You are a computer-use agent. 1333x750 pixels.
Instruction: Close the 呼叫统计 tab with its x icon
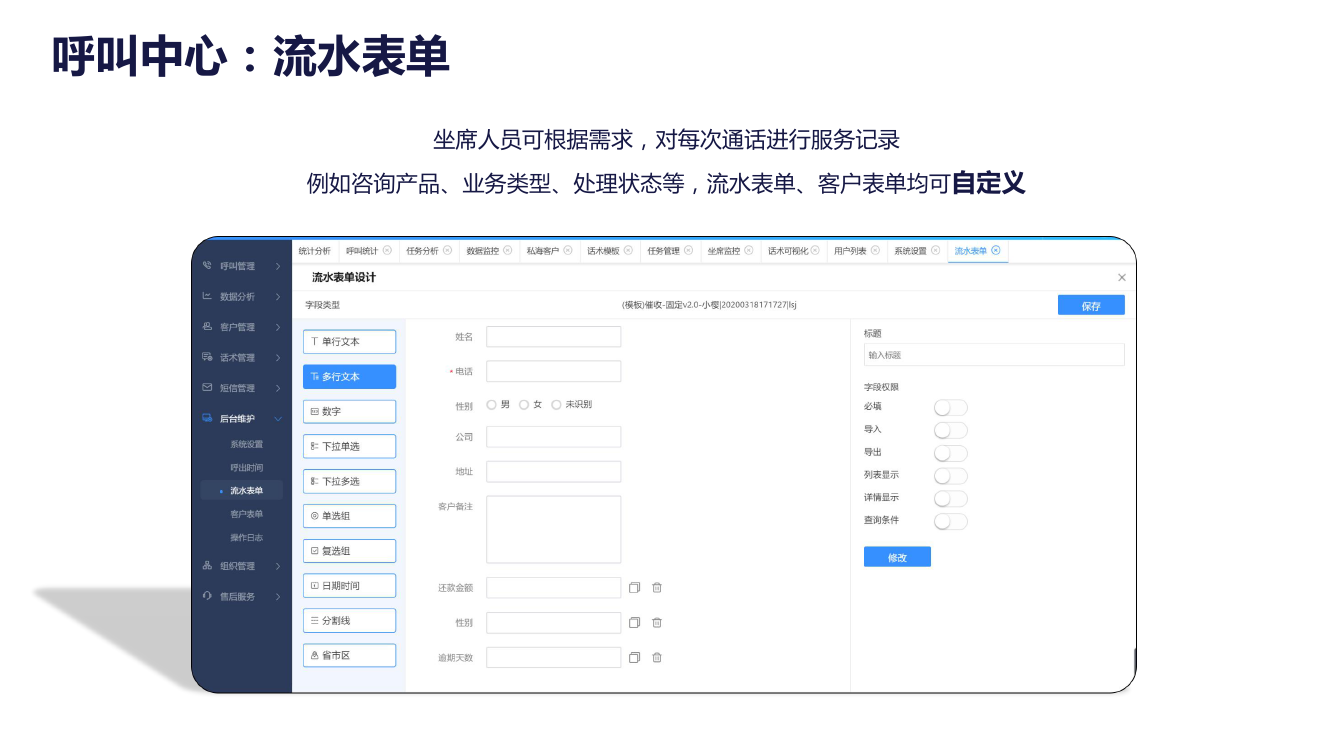coord(387,250)
